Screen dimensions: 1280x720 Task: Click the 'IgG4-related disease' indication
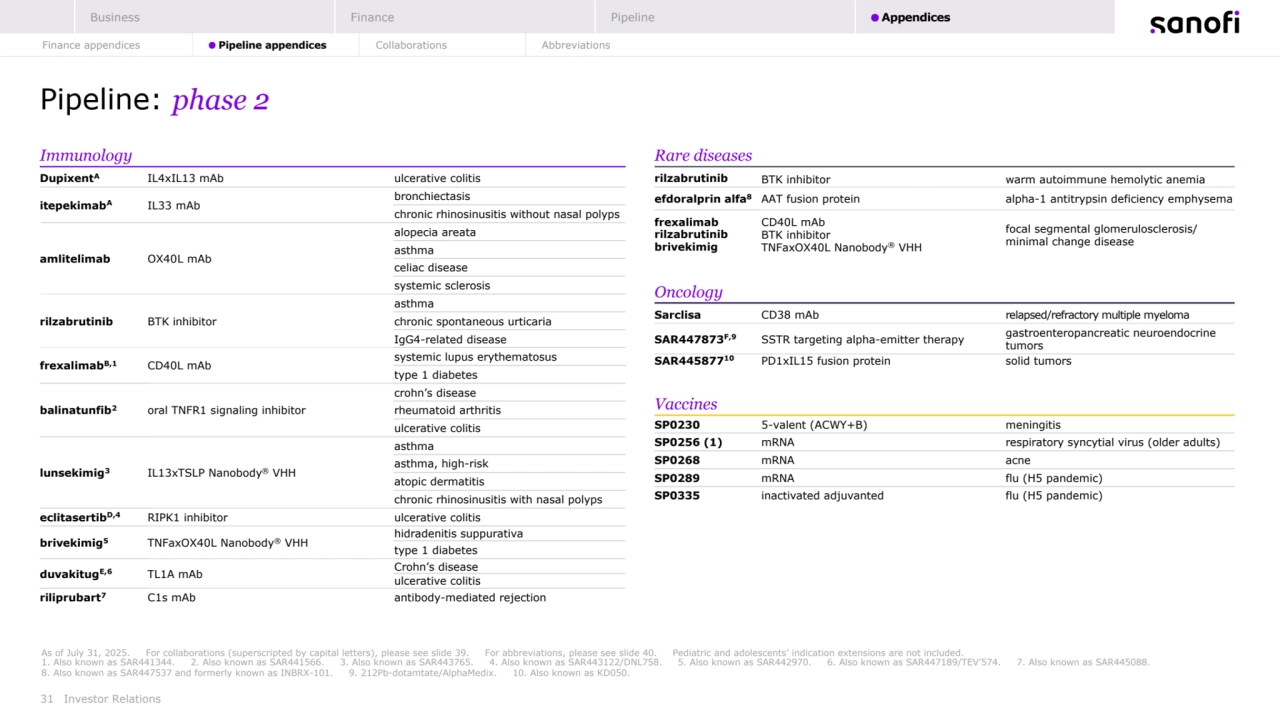tap(450, 340)
